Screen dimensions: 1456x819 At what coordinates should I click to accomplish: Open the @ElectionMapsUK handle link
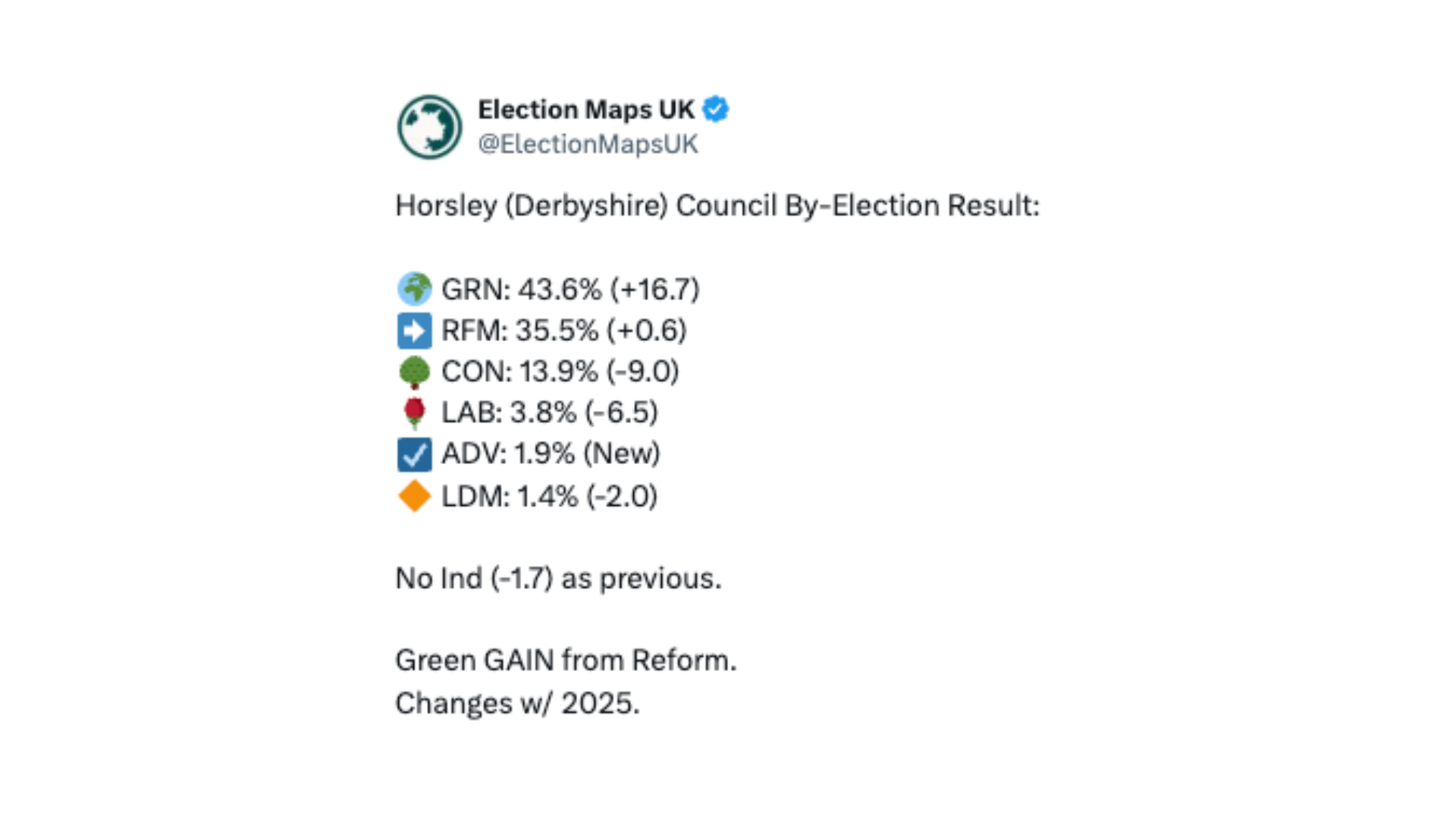[588, 144]
